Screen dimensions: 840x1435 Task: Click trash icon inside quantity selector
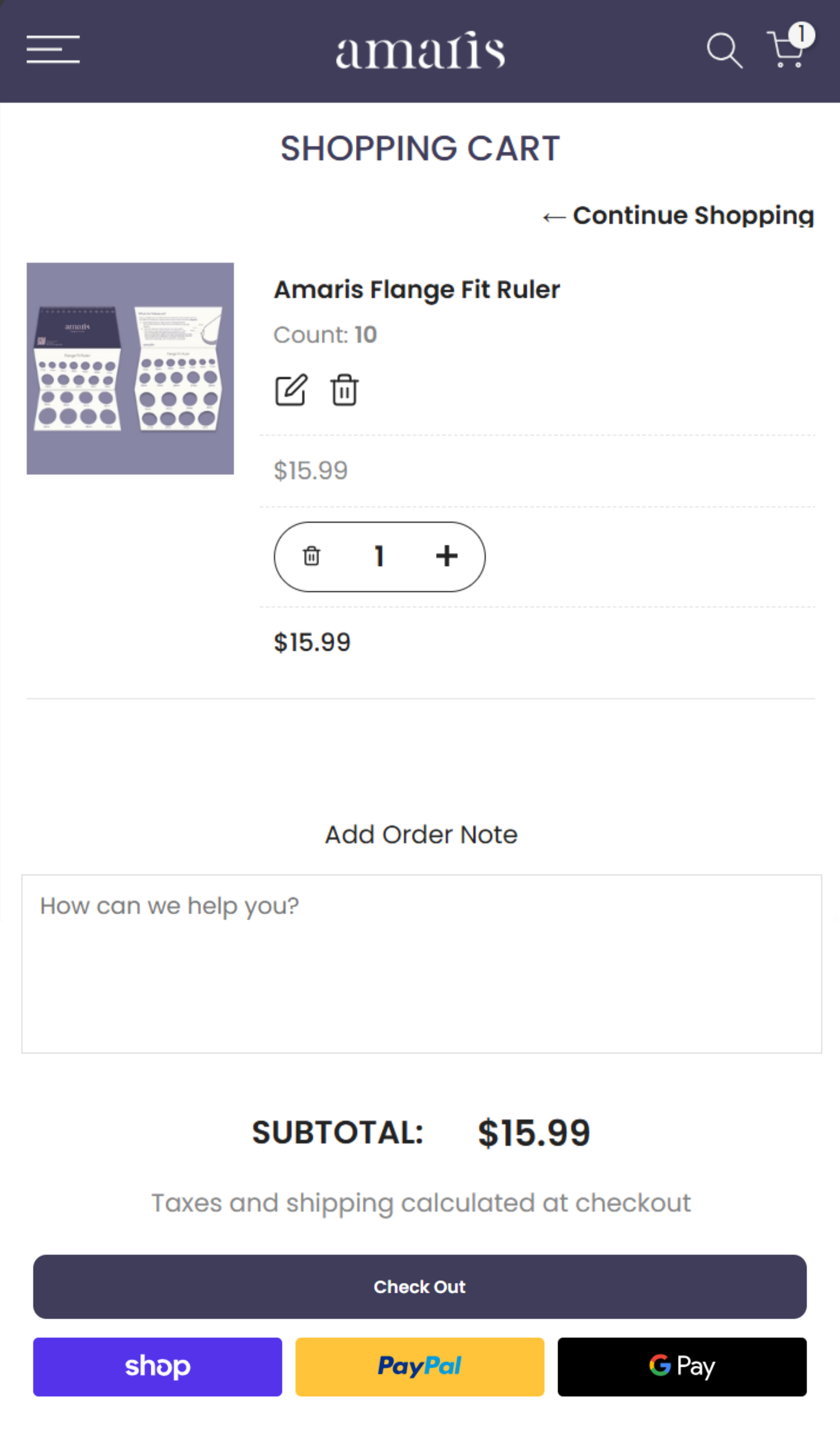[311, 556]
